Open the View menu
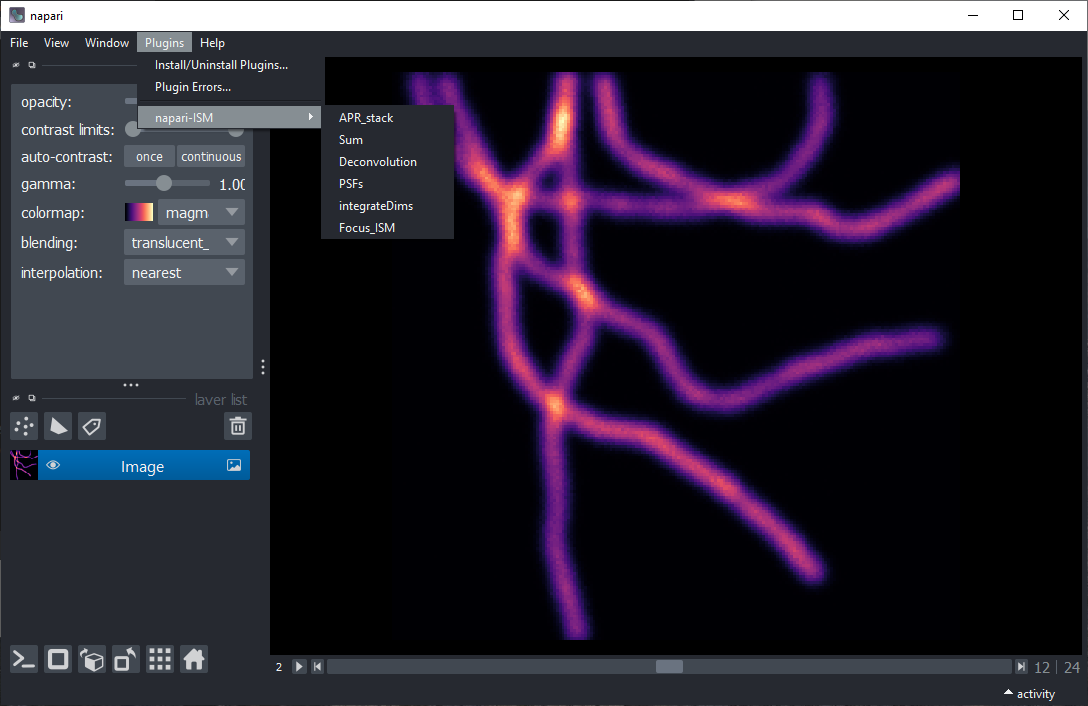 pyautogui.click(x=56, y=43)
